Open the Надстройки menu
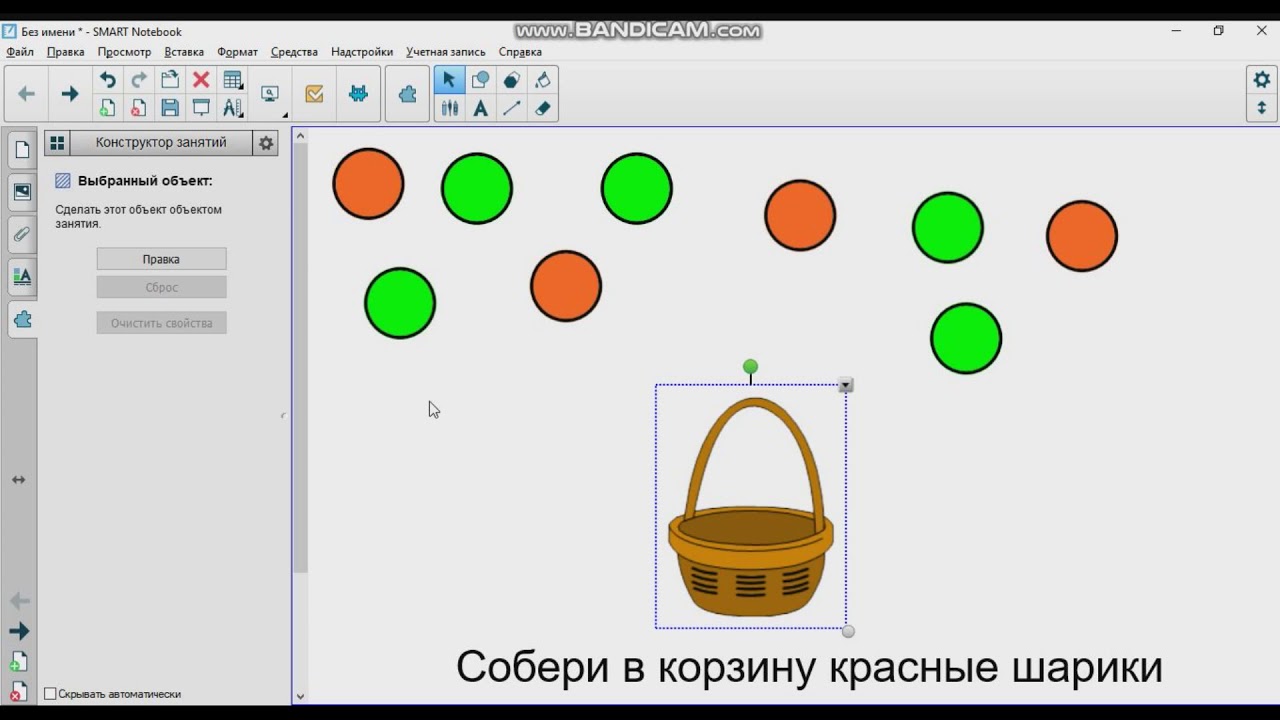1280x720 pixels. pyautogui.click(x=362, y=52)
